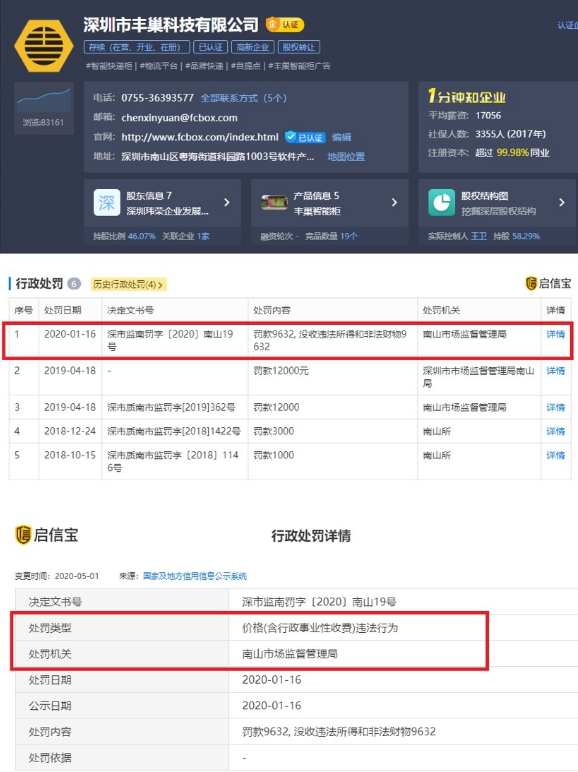578x772 pixels.
Task: Click the phone number 0755-36393577
Action: tap(158, 98)
